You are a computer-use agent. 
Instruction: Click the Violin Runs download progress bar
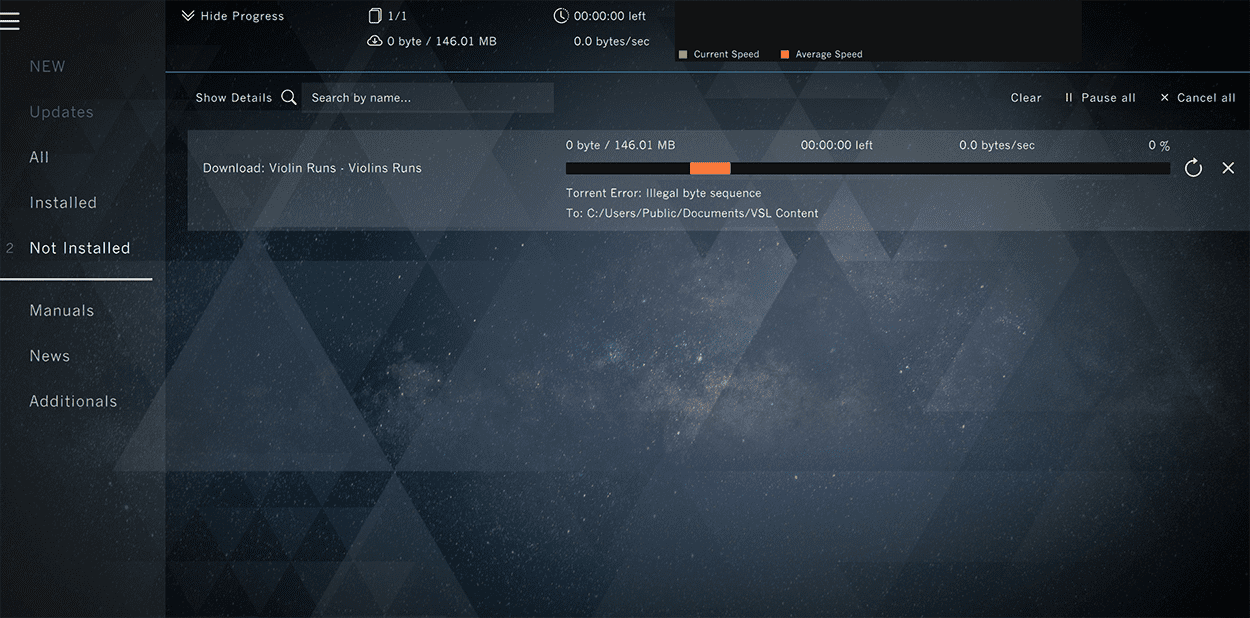coord(867,168)
